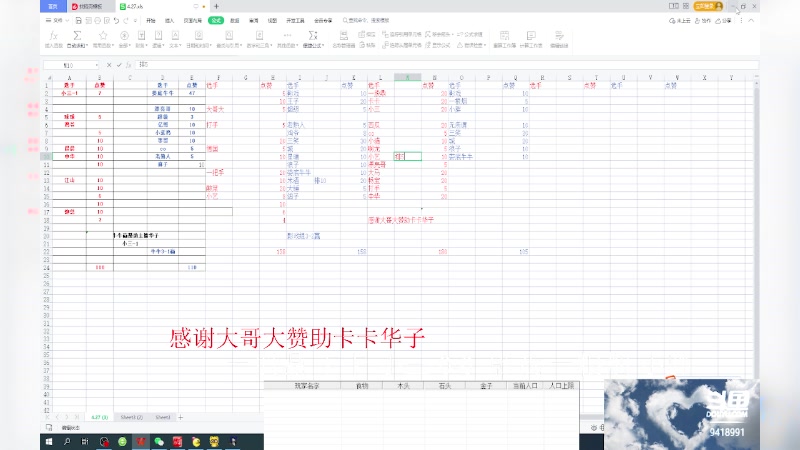Switch to the 数据 Data ribbon tab
Image resolution: width=800 pixels, height=450 pixels.
point(234,20)
